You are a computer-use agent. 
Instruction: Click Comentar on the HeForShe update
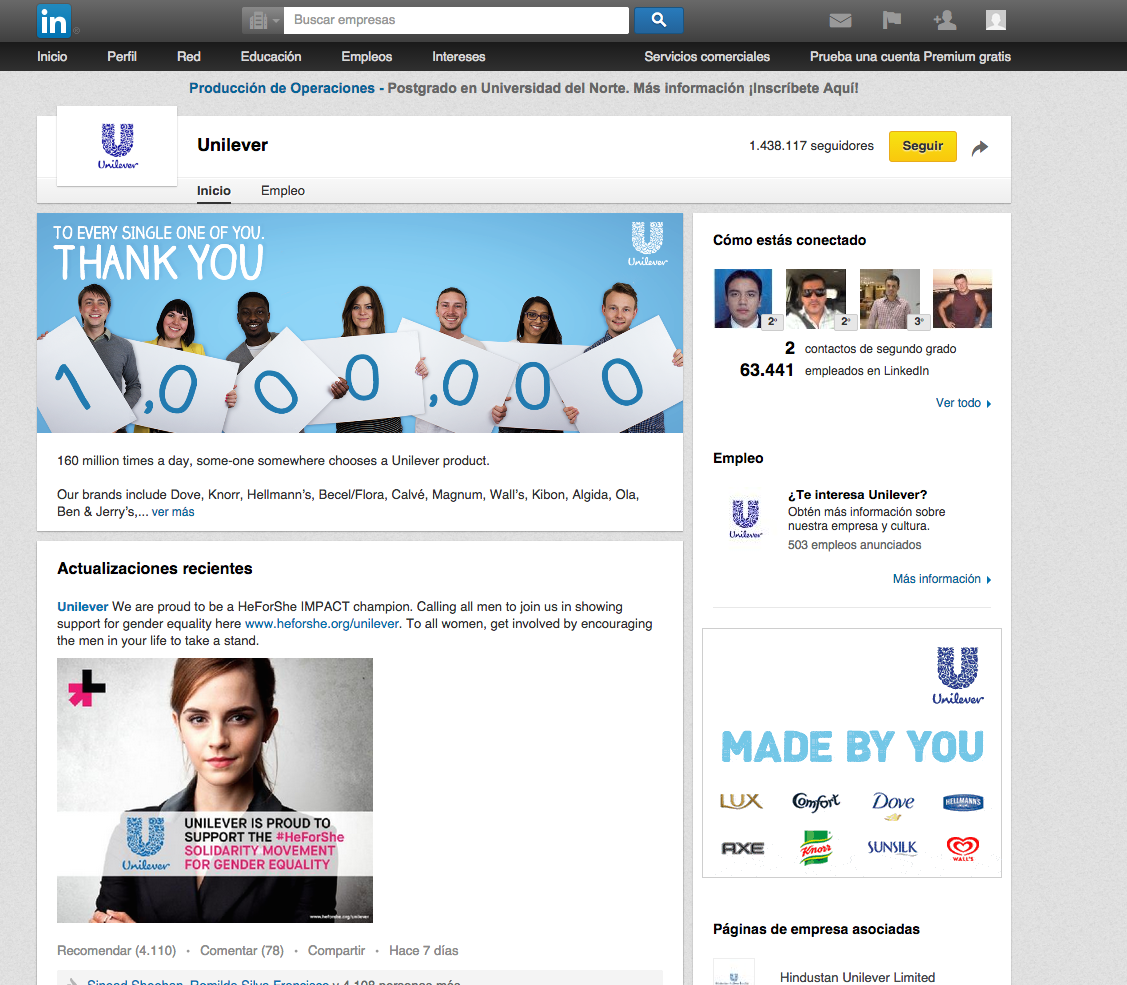pos(241,950)
